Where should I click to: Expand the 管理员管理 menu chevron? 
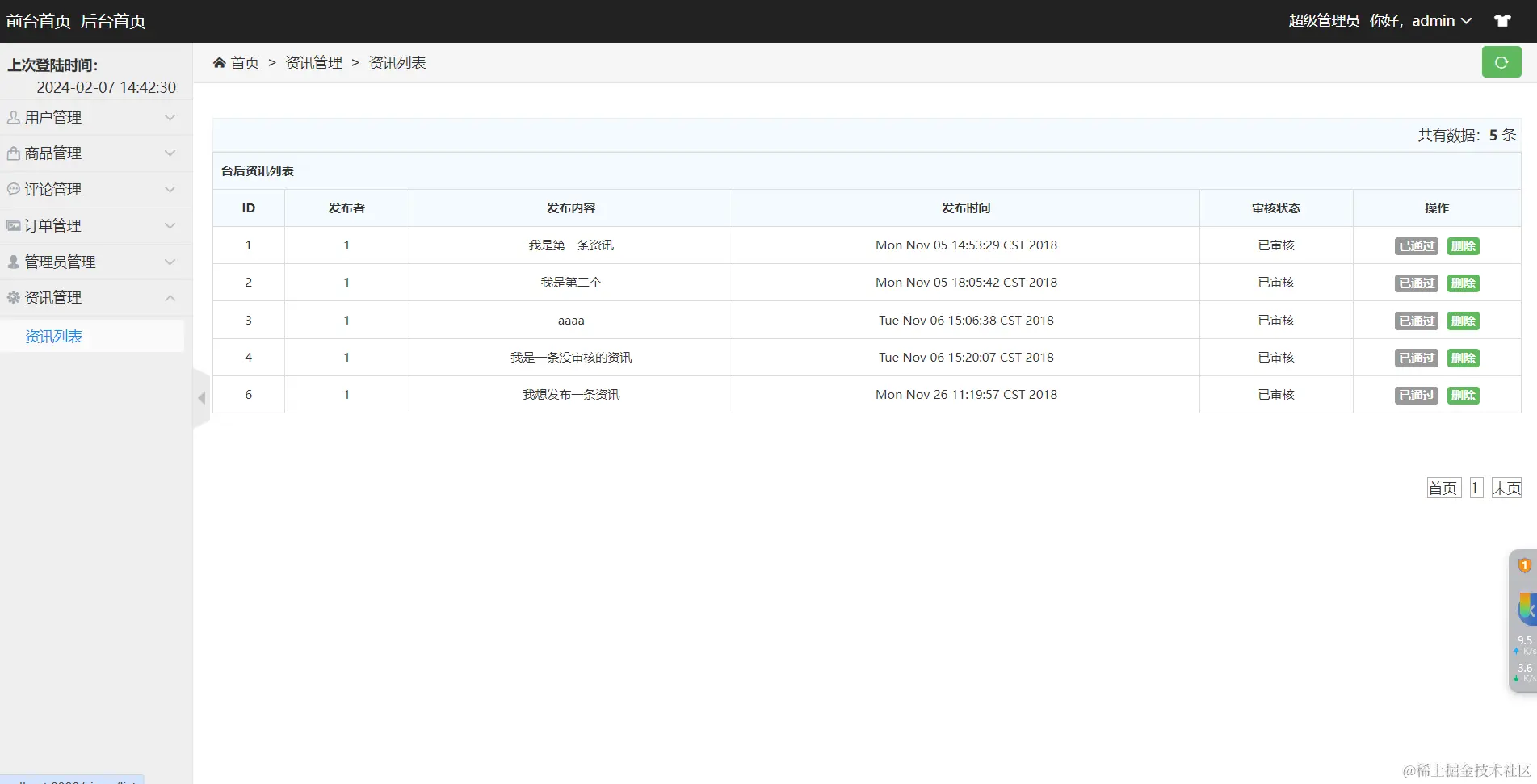(x=170, y=262)
